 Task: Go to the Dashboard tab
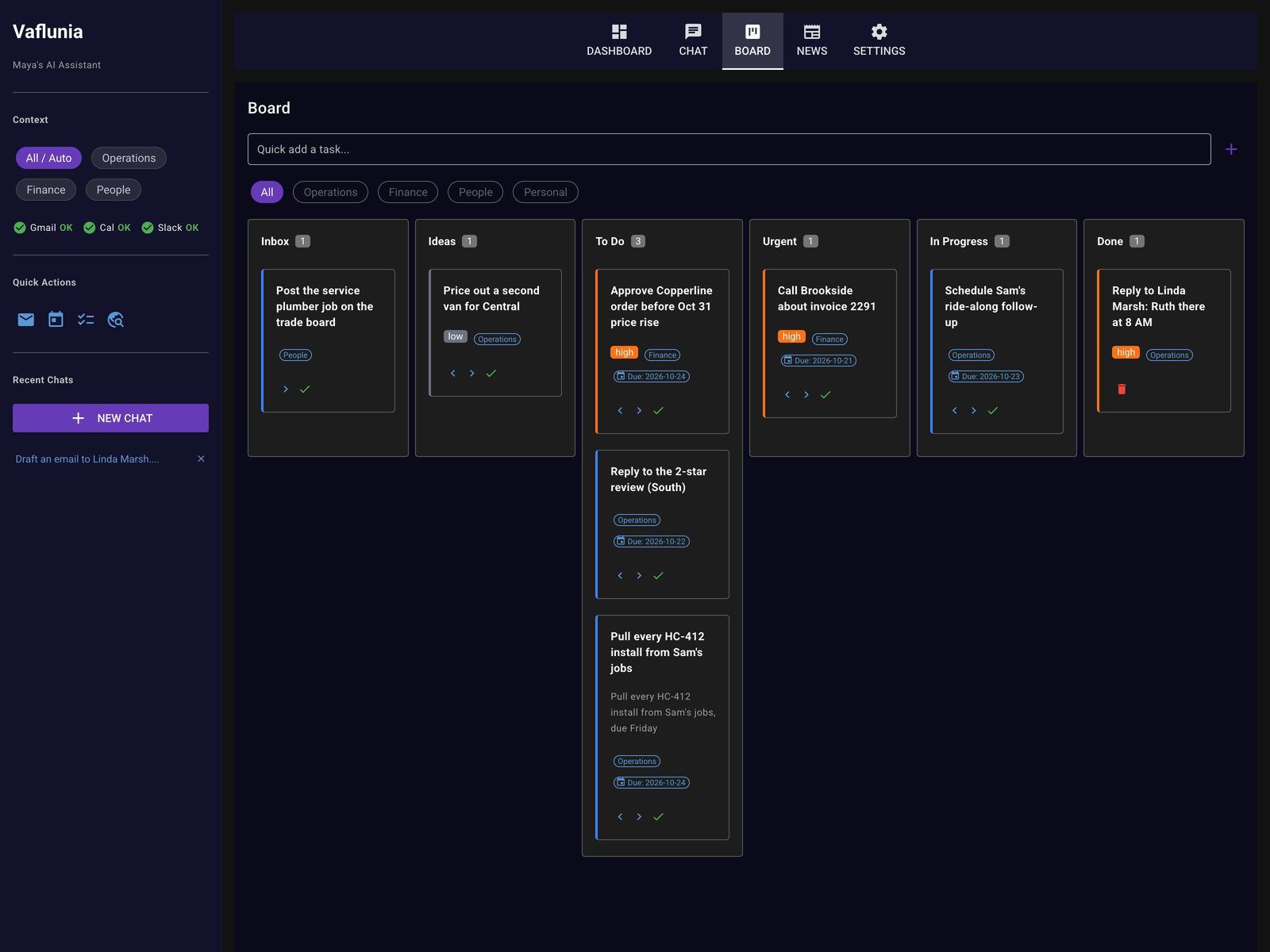[x=619, y=41]
